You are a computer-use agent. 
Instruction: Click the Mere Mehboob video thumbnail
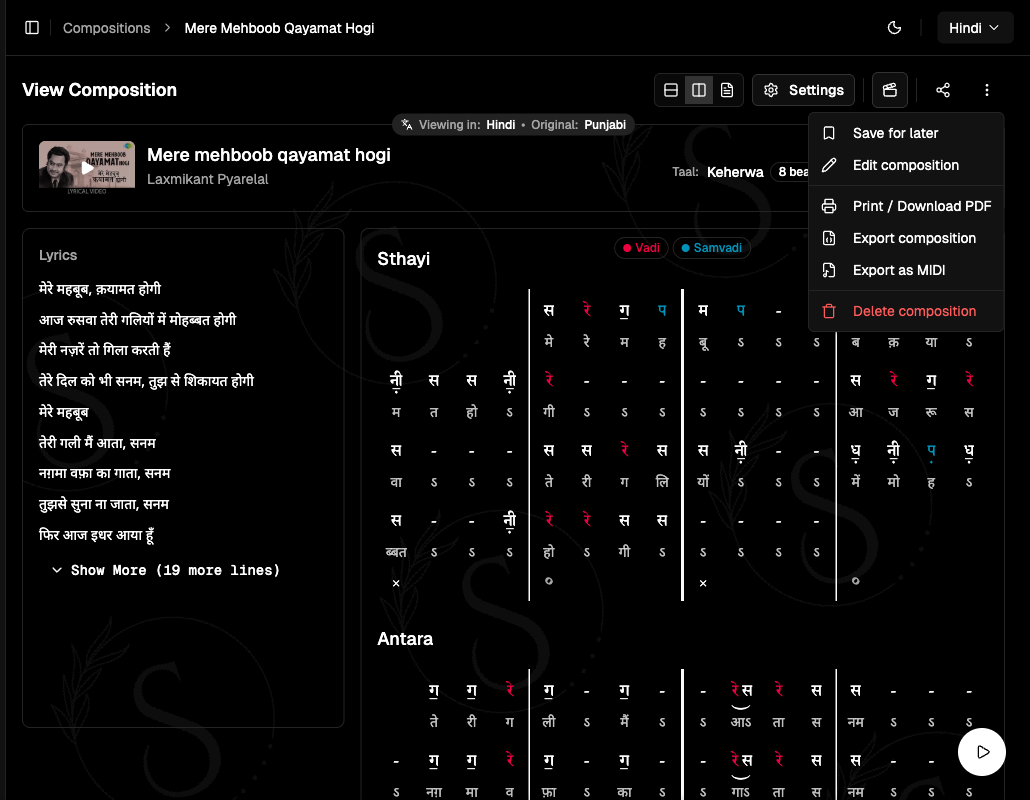[86, 165]
